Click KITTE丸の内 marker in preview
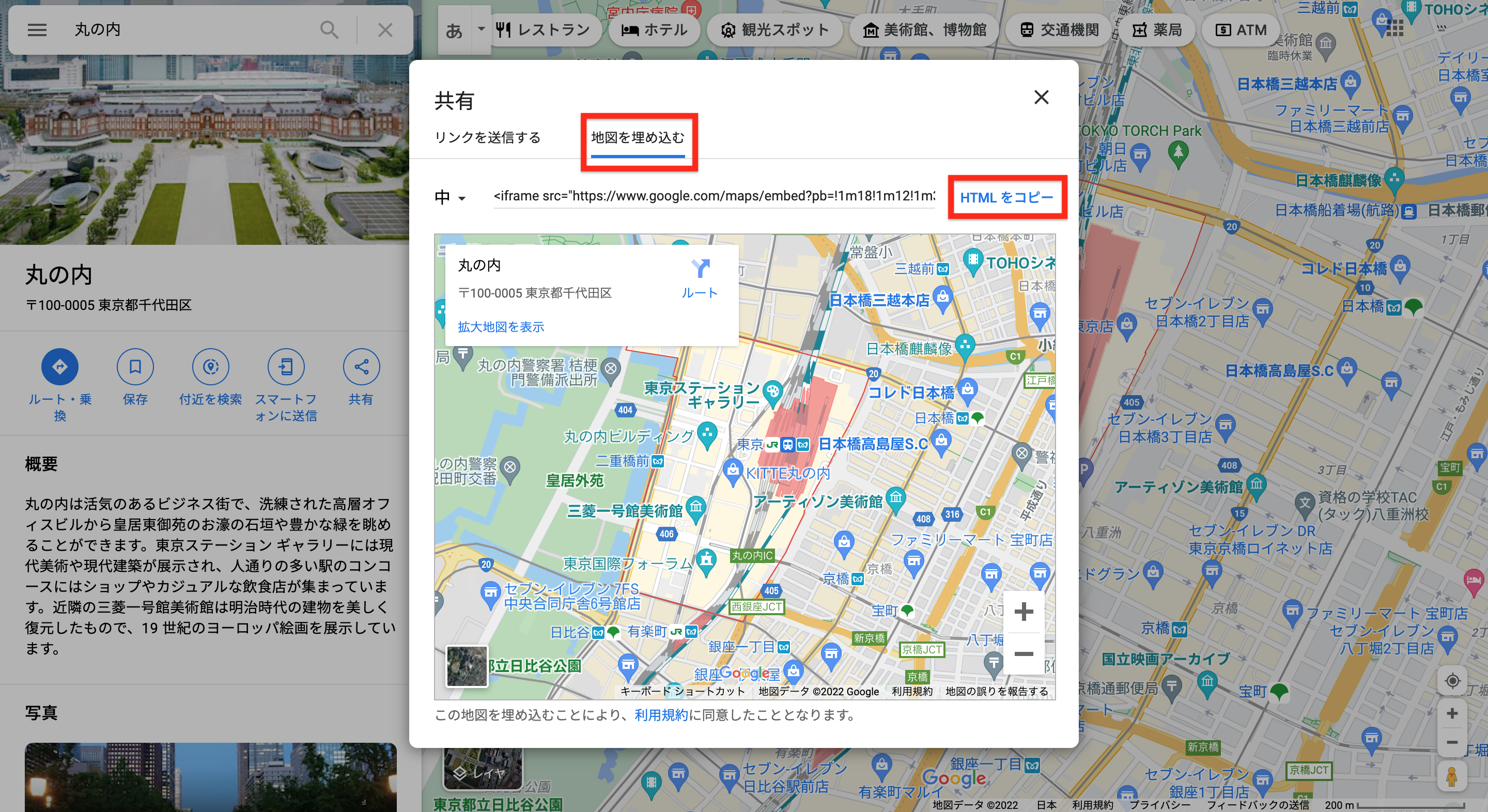This screenshot has width=1488, height=812. pos(733,471)
